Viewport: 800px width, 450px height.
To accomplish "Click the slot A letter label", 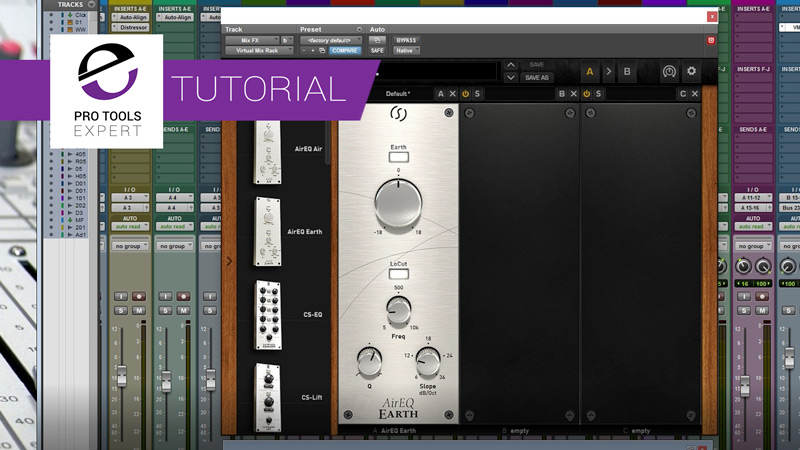I will 440,94.
